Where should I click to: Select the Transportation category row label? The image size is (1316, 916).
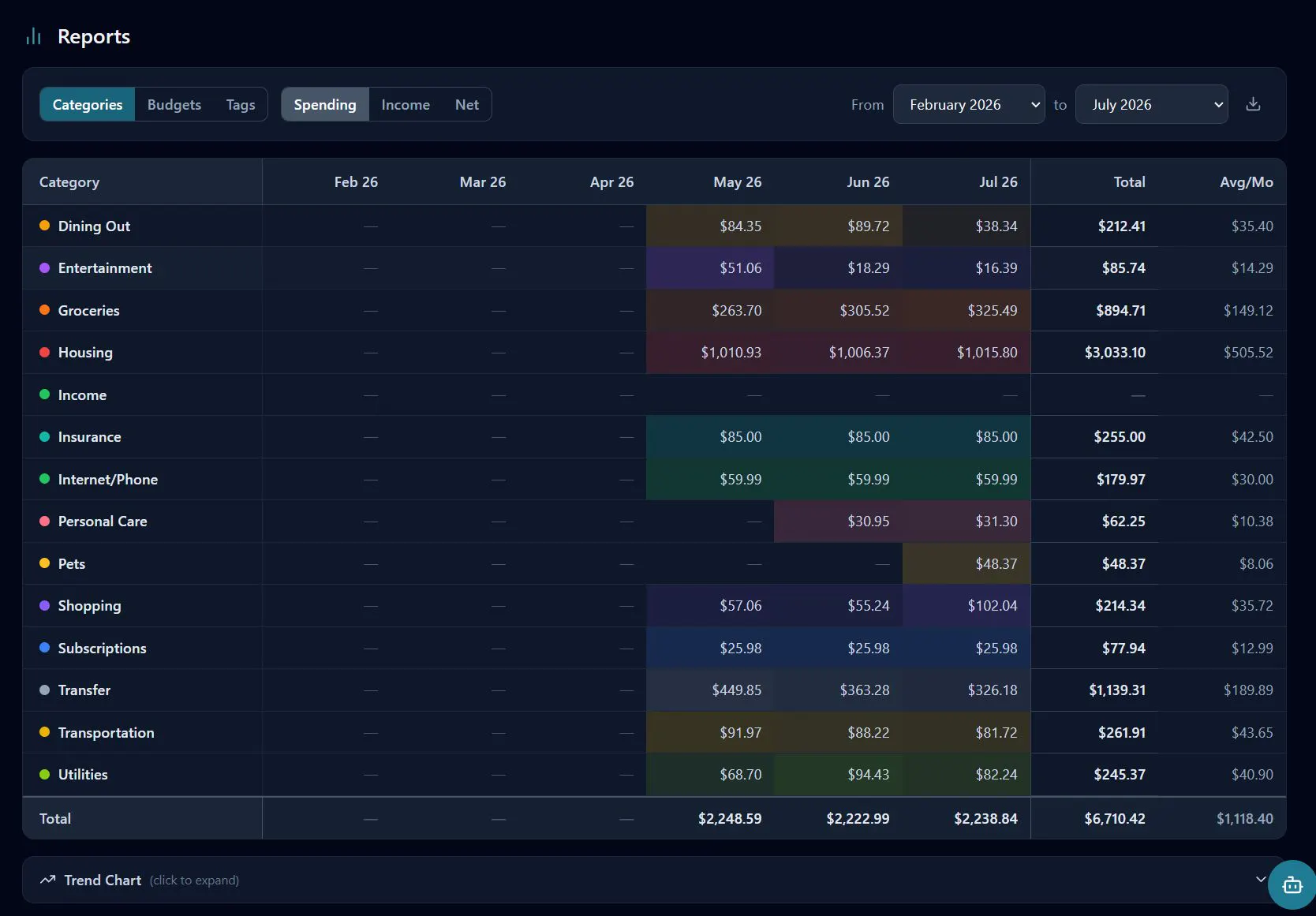coord(107,732)
